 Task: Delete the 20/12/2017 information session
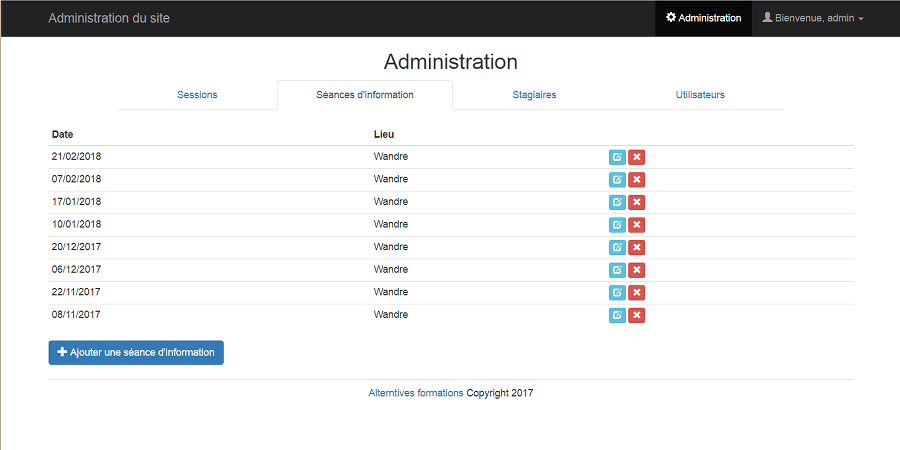click(x=637, y=247)
